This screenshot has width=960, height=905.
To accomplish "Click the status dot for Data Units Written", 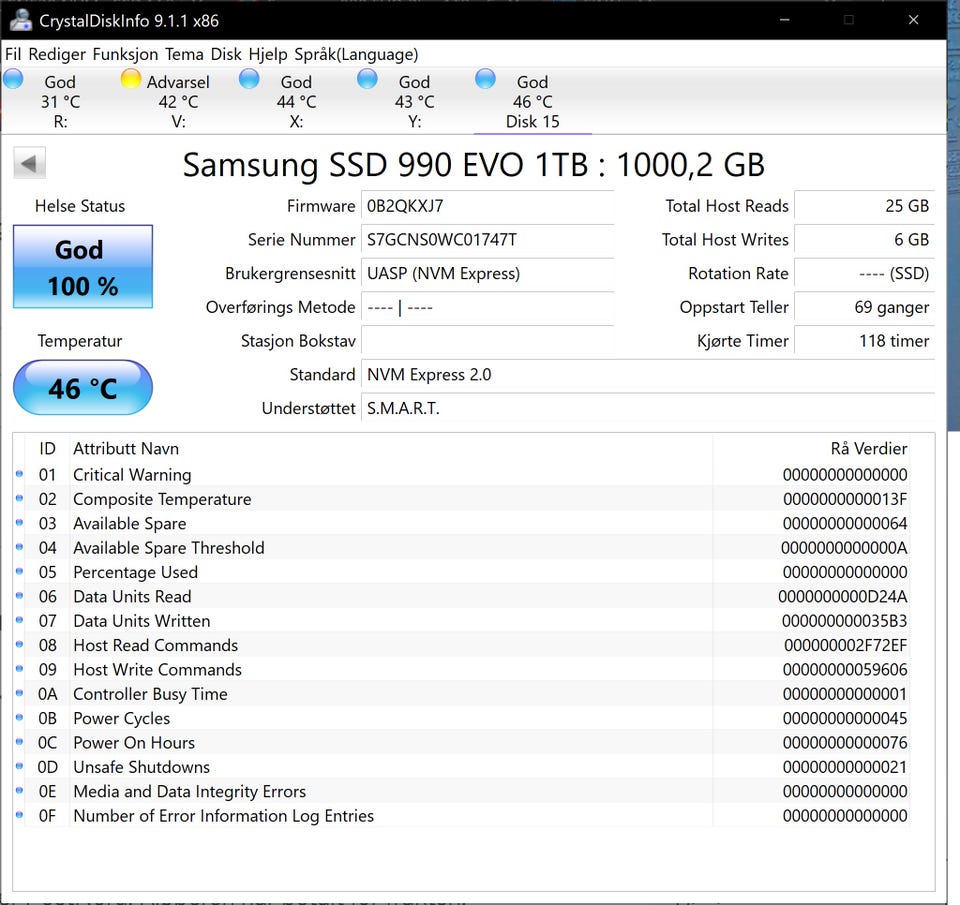I will pyautogui.click(x=19, y=620).
